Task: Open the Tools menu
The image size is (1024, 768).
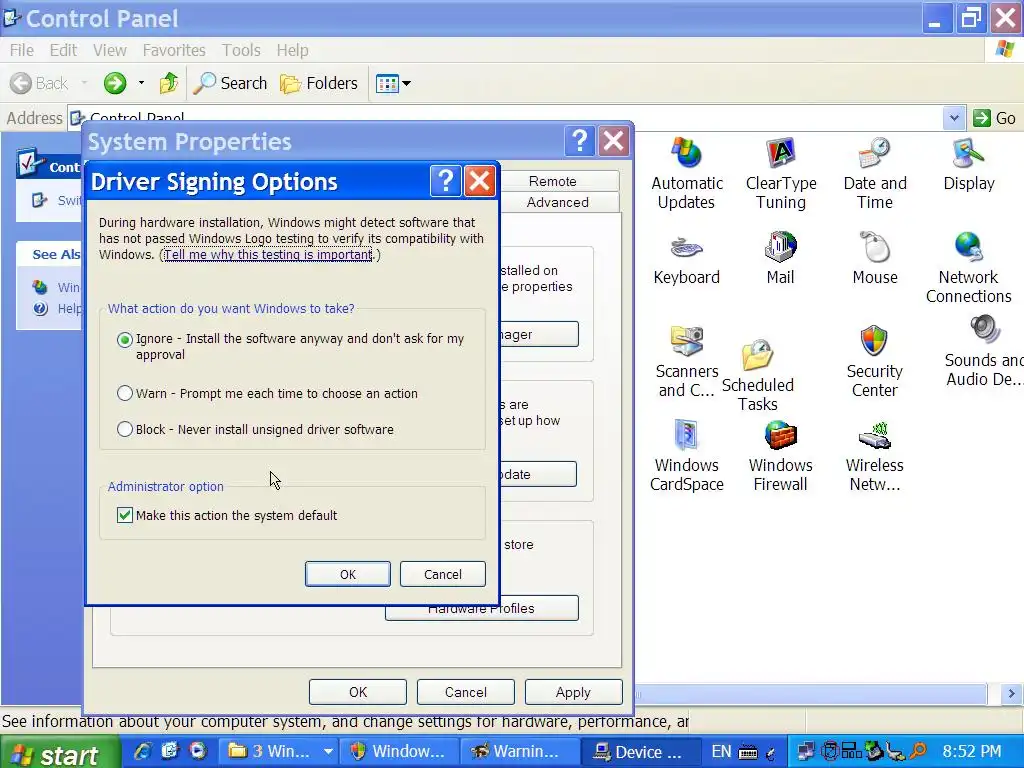Action: pyautogui.click(x=241, y=50)
